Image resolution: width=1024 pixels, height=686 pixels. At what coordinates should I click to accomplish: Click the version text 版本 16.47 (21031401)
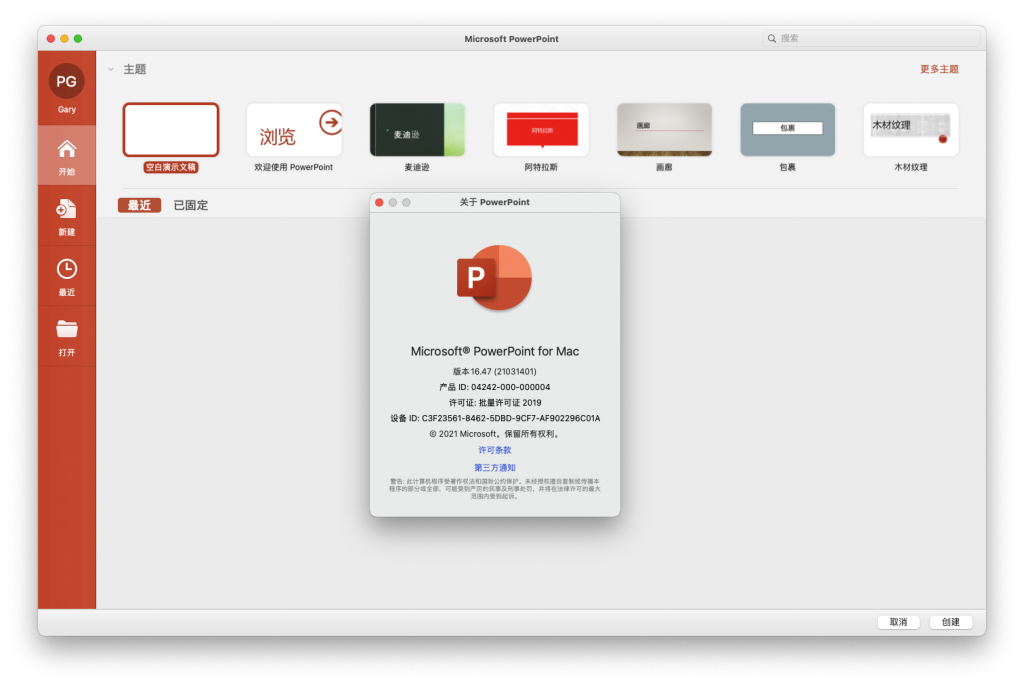tap(494, 371)
